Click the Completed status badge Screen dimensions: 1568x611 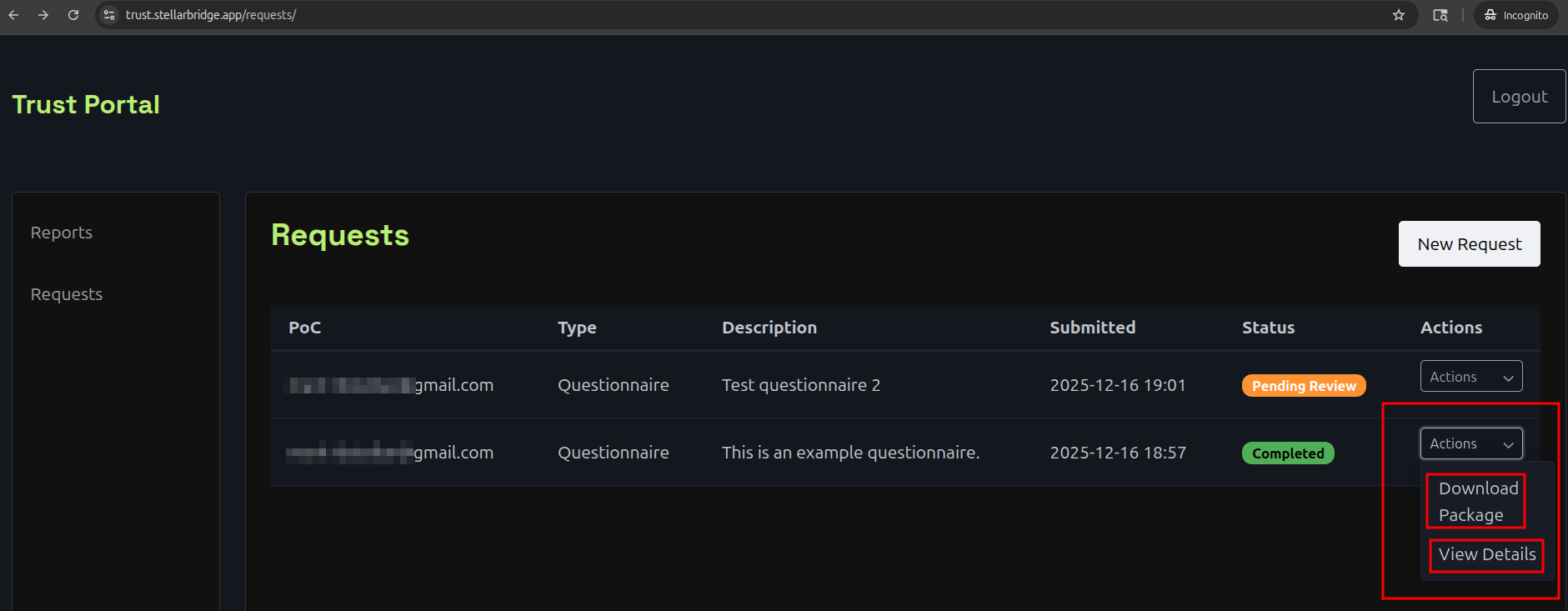click(x=1288, y=453)
